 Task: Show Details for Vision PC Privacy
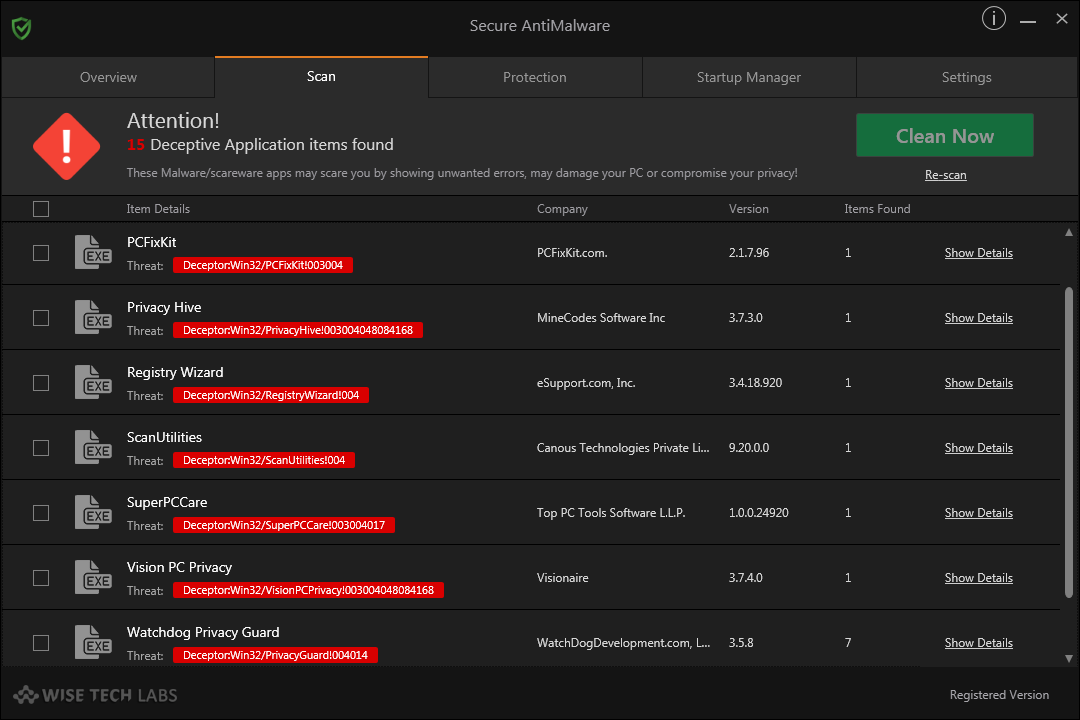pos(978,577)
